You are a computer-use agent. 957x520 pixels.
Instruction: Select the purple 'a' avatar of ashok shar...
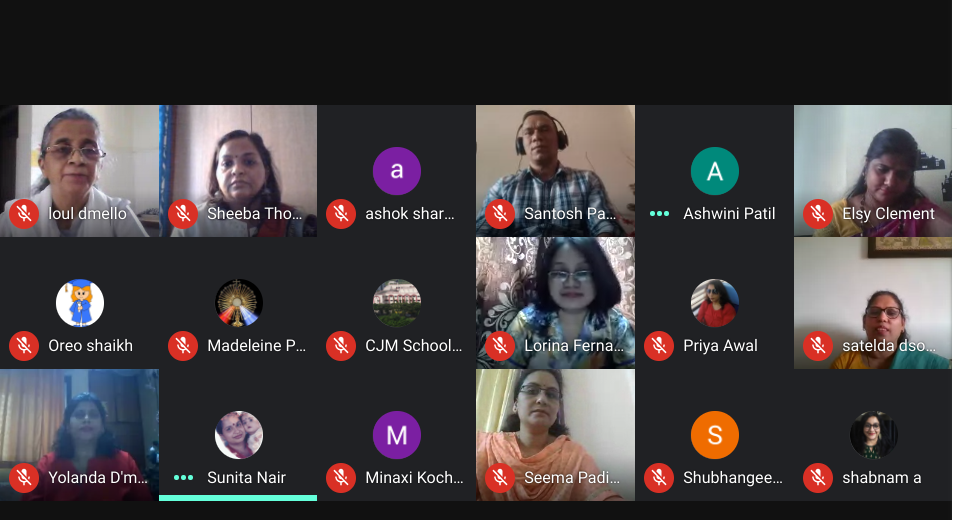coord(397,171)
